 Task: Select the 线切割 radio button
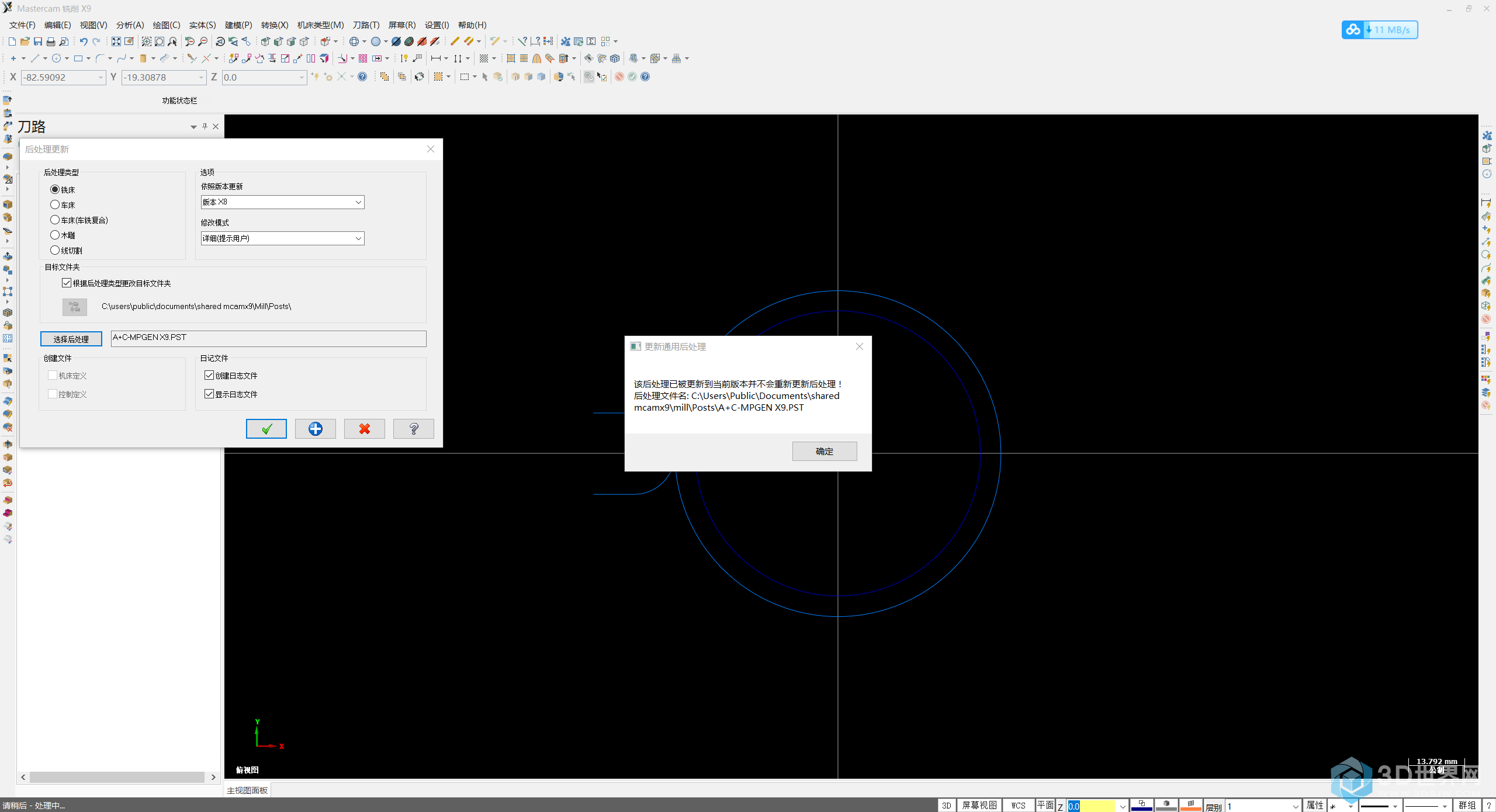point(55,250)
